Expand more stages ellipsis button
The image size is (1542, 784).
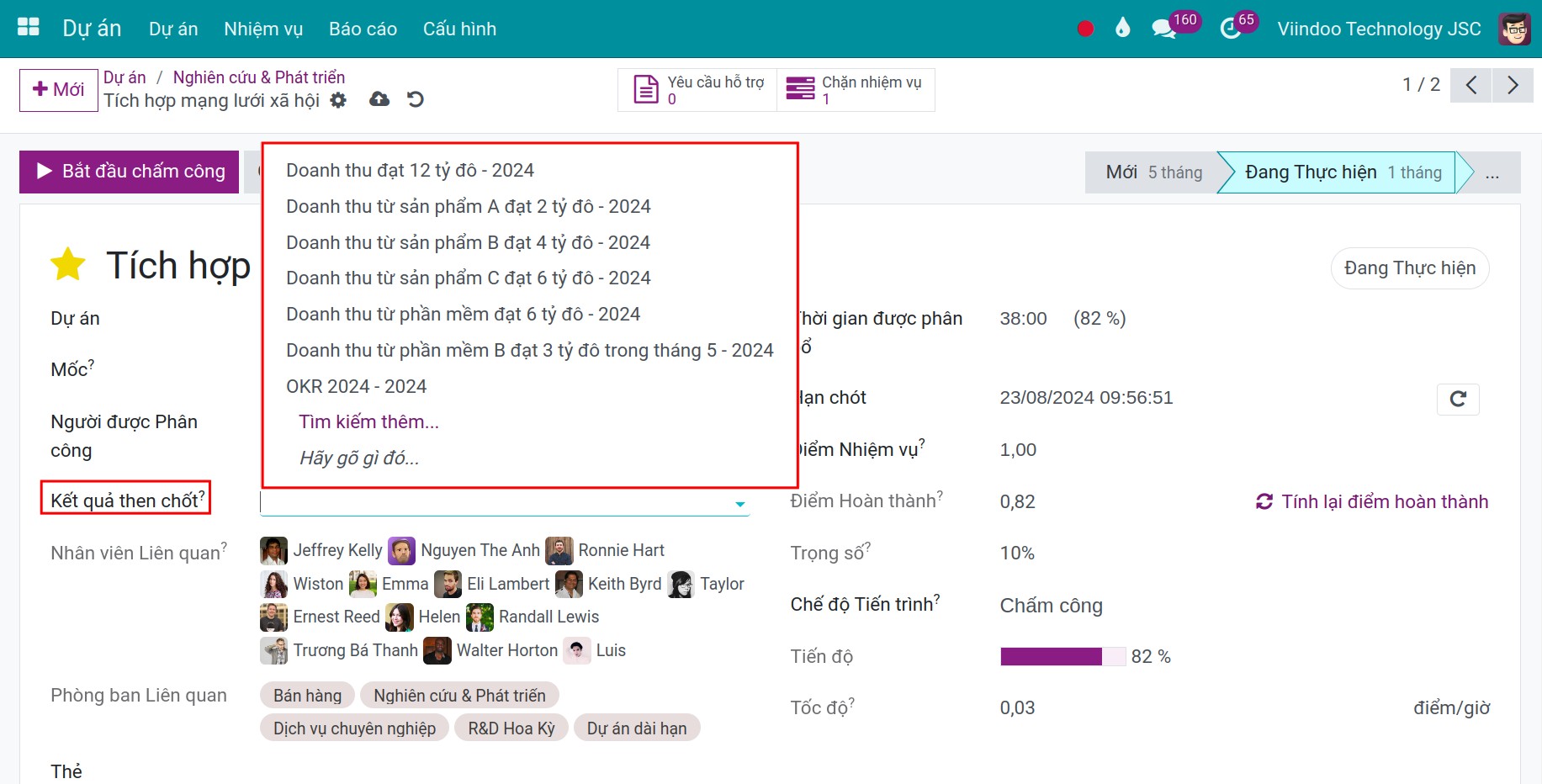(1492, 172)
